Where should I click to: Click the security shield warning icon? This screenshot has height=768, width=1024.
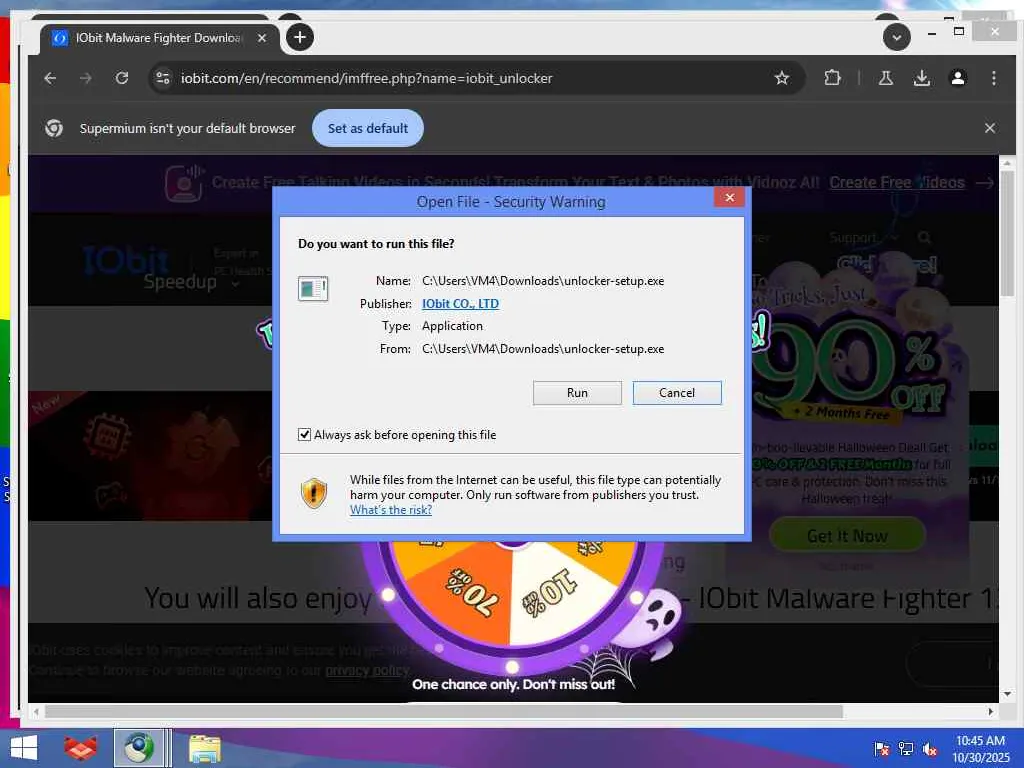313,493
